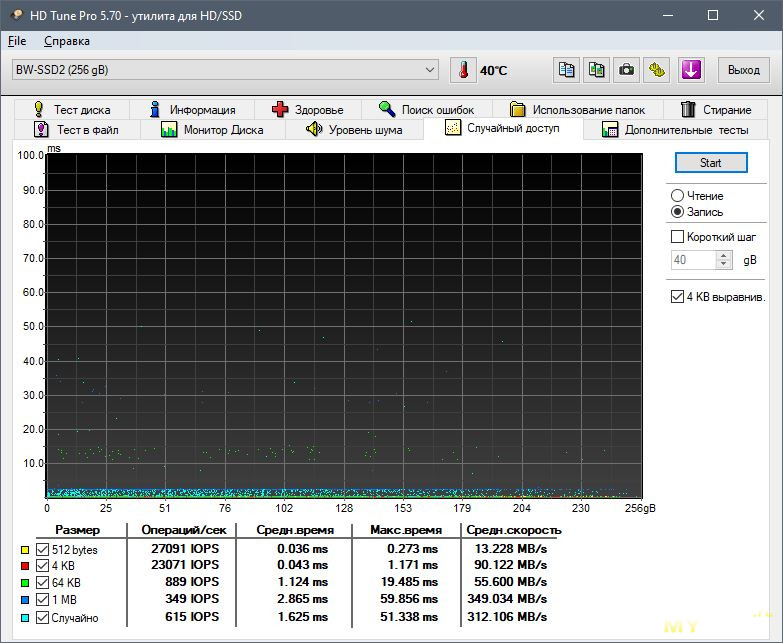The height and width of the screenshot is (643, 783).
Task: Click the thermometer temperature icon
Action: 463,70
